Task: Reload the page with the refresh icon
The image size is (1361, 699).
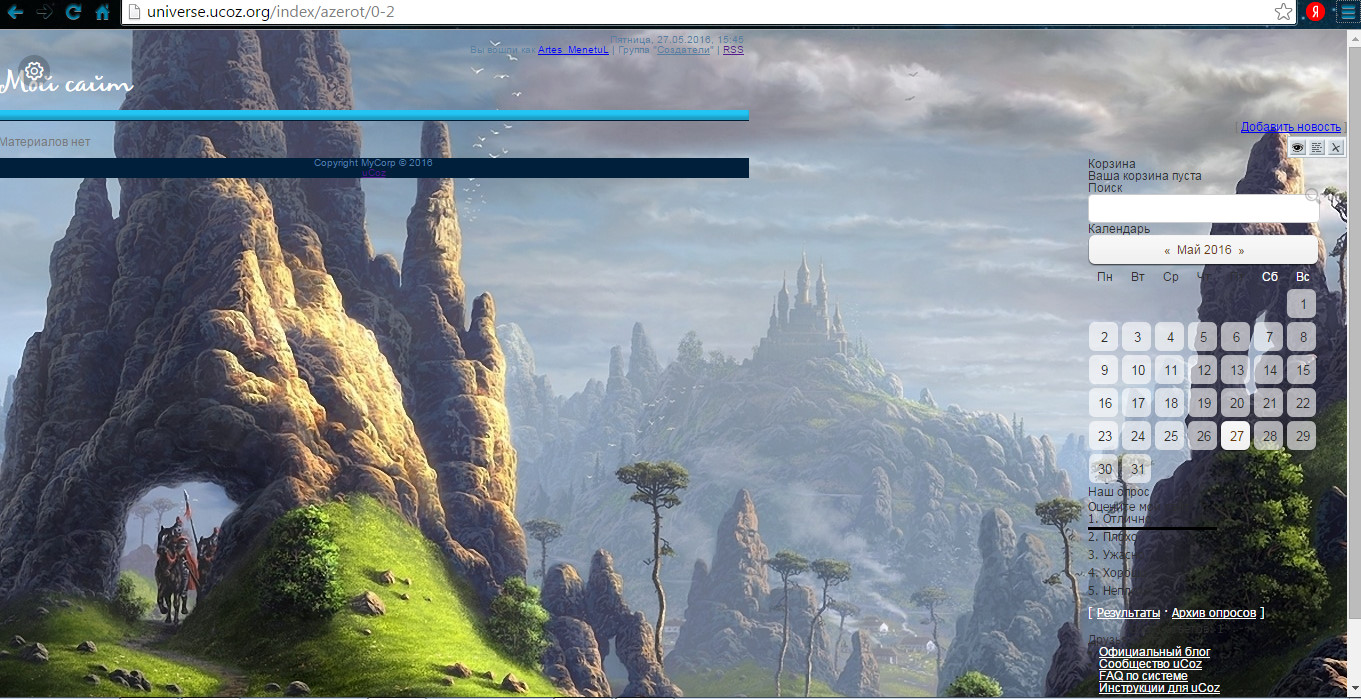Action: (x=73, y=12)
